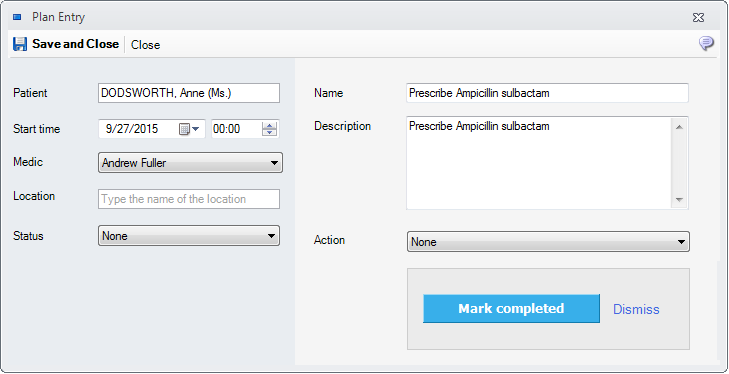The height and width of the screenshot is (374, 729).
Task: Expand the Action dropdown set to None
Action: tap(548, 242)
